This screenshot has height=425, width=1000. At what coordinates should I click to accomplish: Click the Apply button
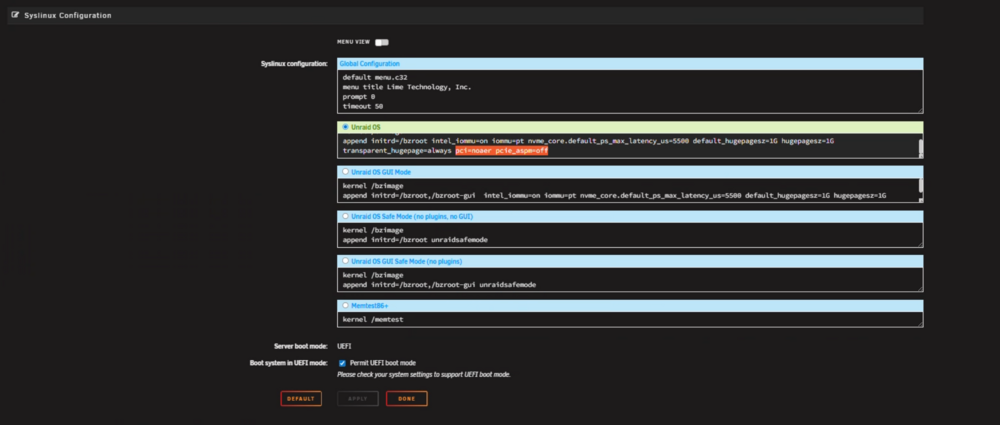click(x=358, y=399)
